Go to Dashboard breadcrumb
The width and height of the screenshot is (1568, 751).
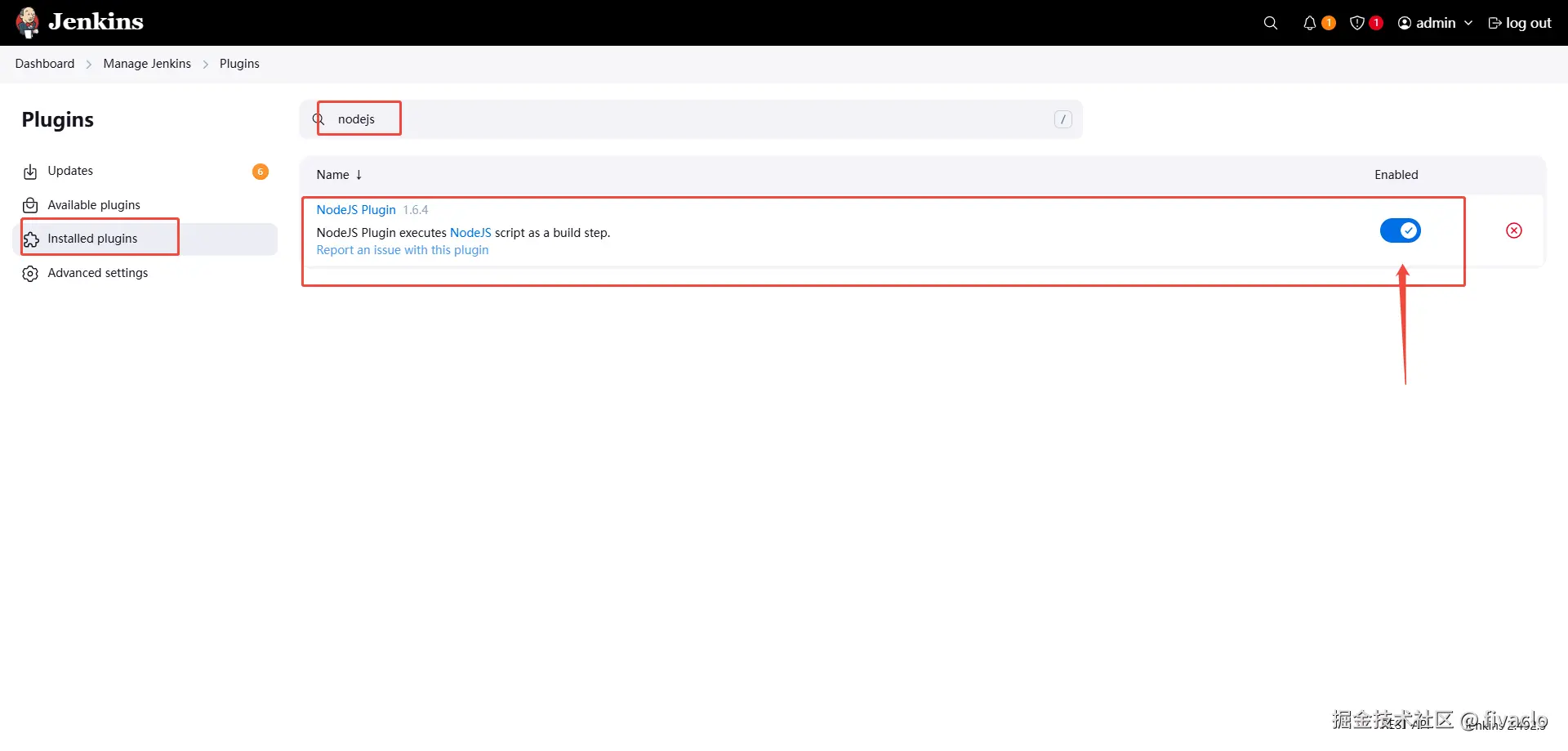pos(45,64)
